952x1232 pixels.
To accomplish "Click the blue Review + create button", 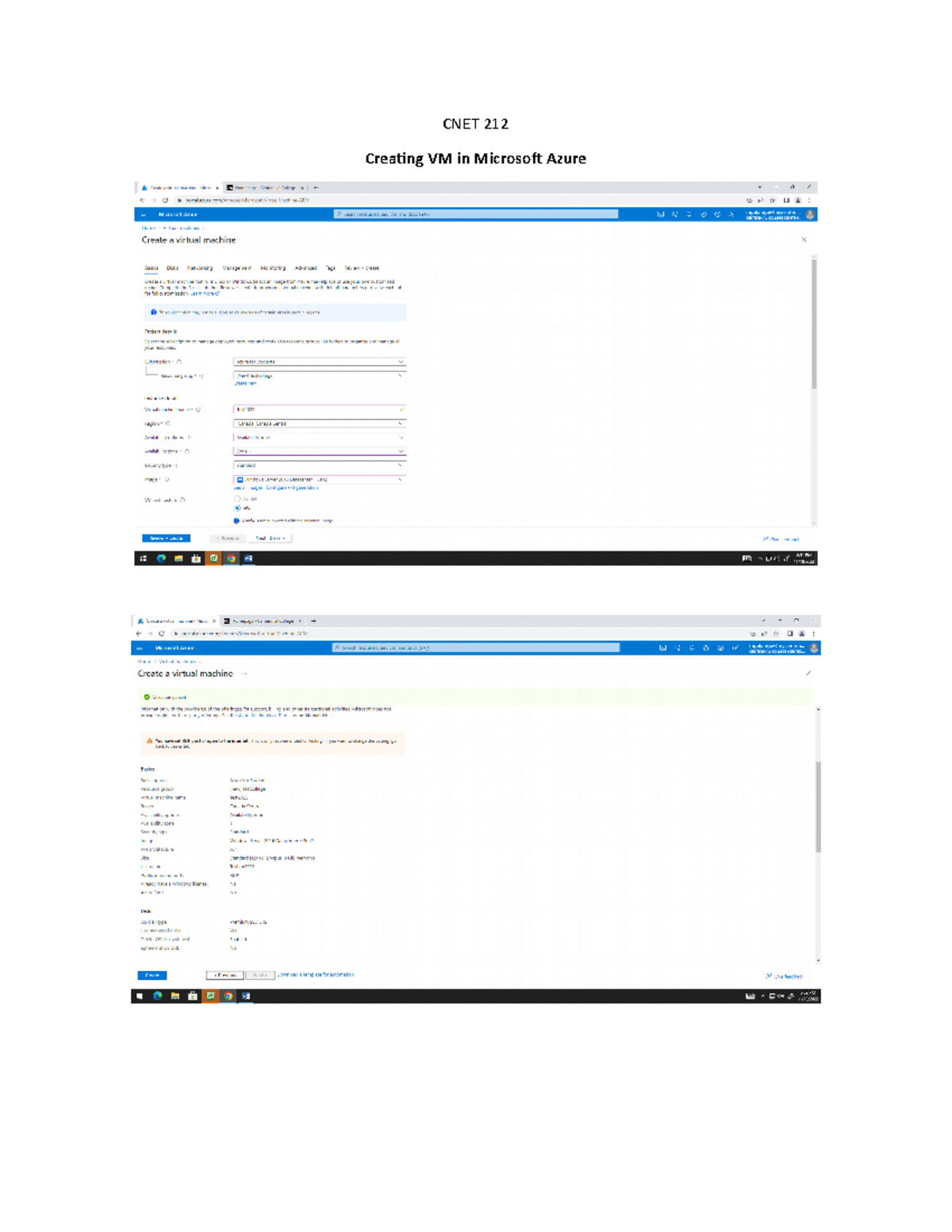I will click(166, 539).
